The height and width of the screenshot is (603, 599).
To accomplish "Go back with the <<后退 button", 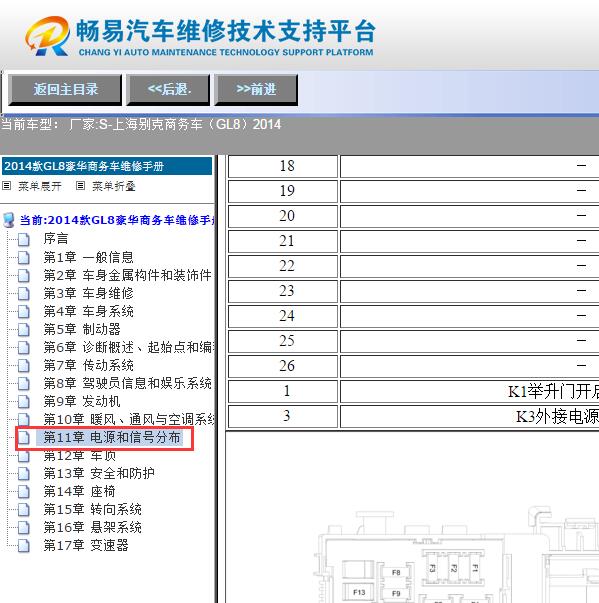I will [168, 90].
